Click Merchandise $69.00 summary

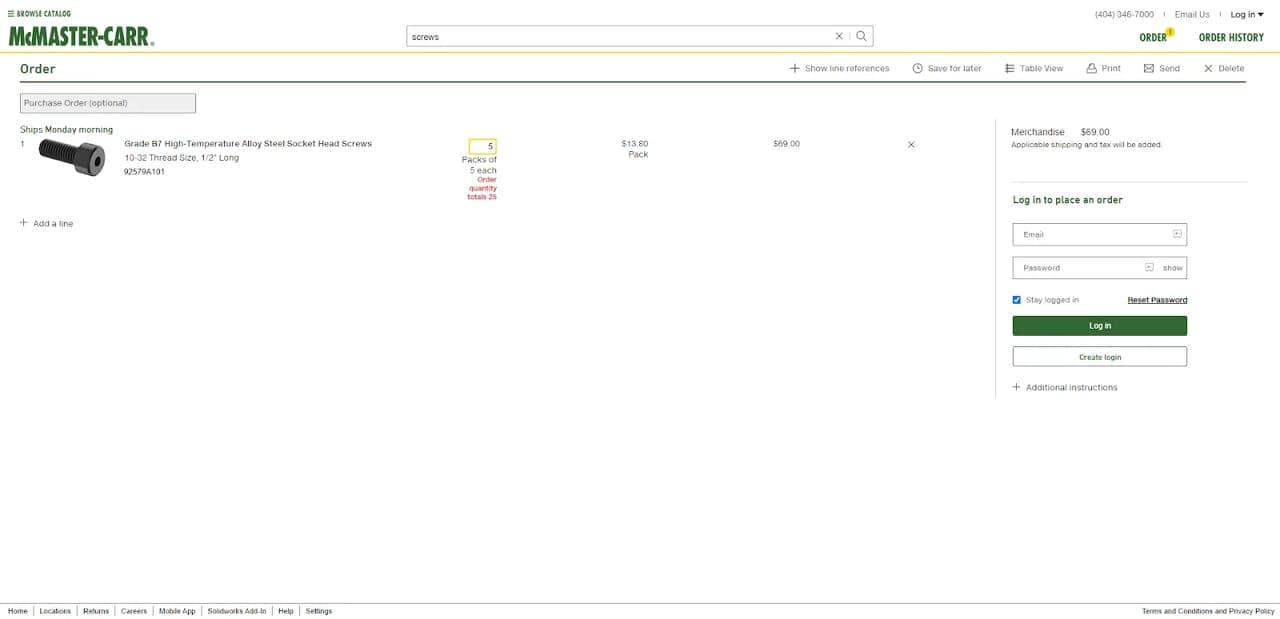click(1060, 132)
